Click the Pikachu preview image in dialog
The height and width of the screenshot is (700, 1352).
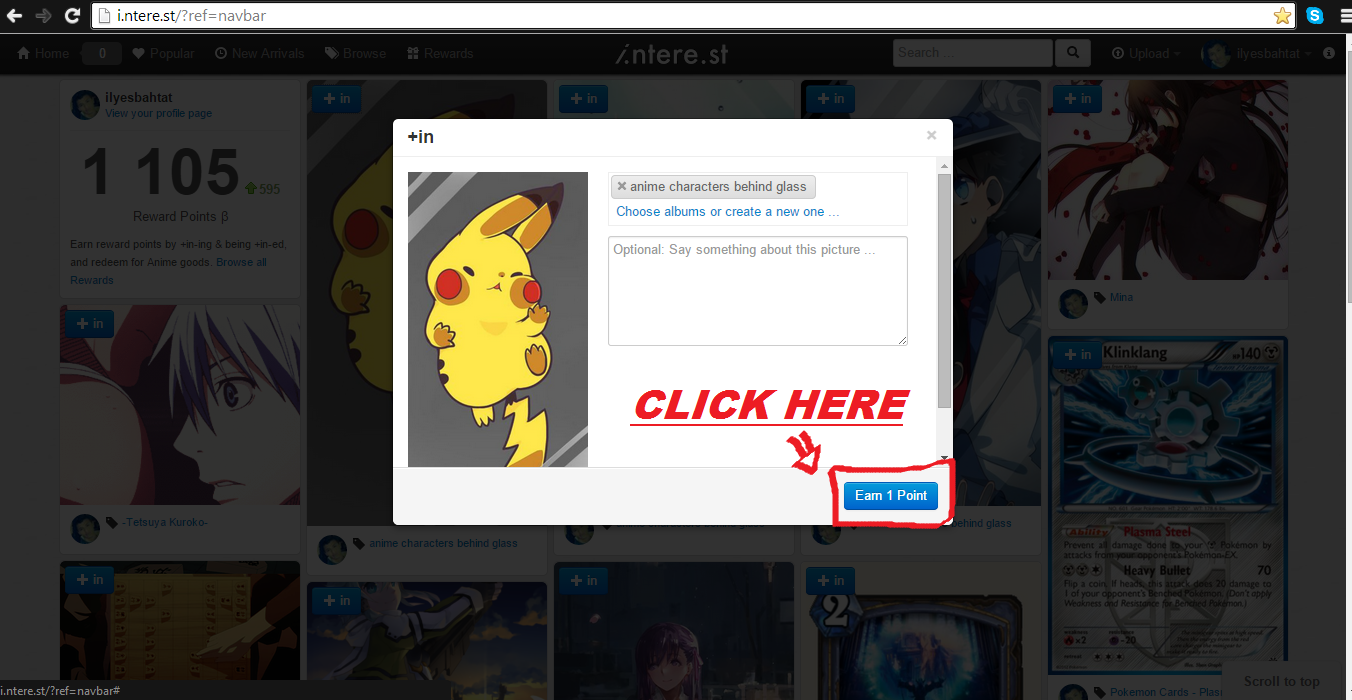(x=498, y=319)
